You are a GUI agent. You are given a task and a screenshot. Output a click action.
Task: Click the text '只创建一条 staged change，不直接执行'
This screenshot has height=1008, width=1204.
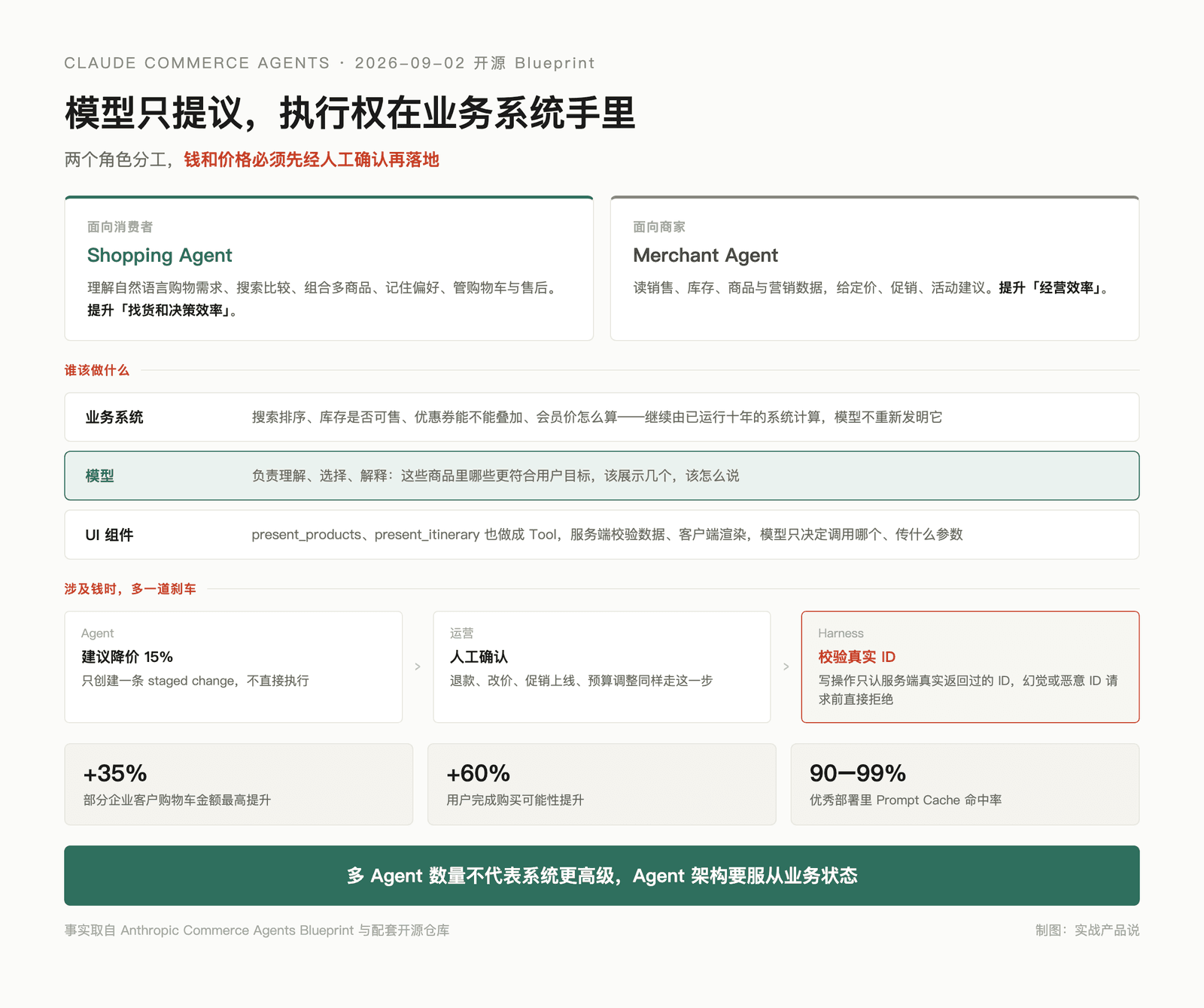195,681
